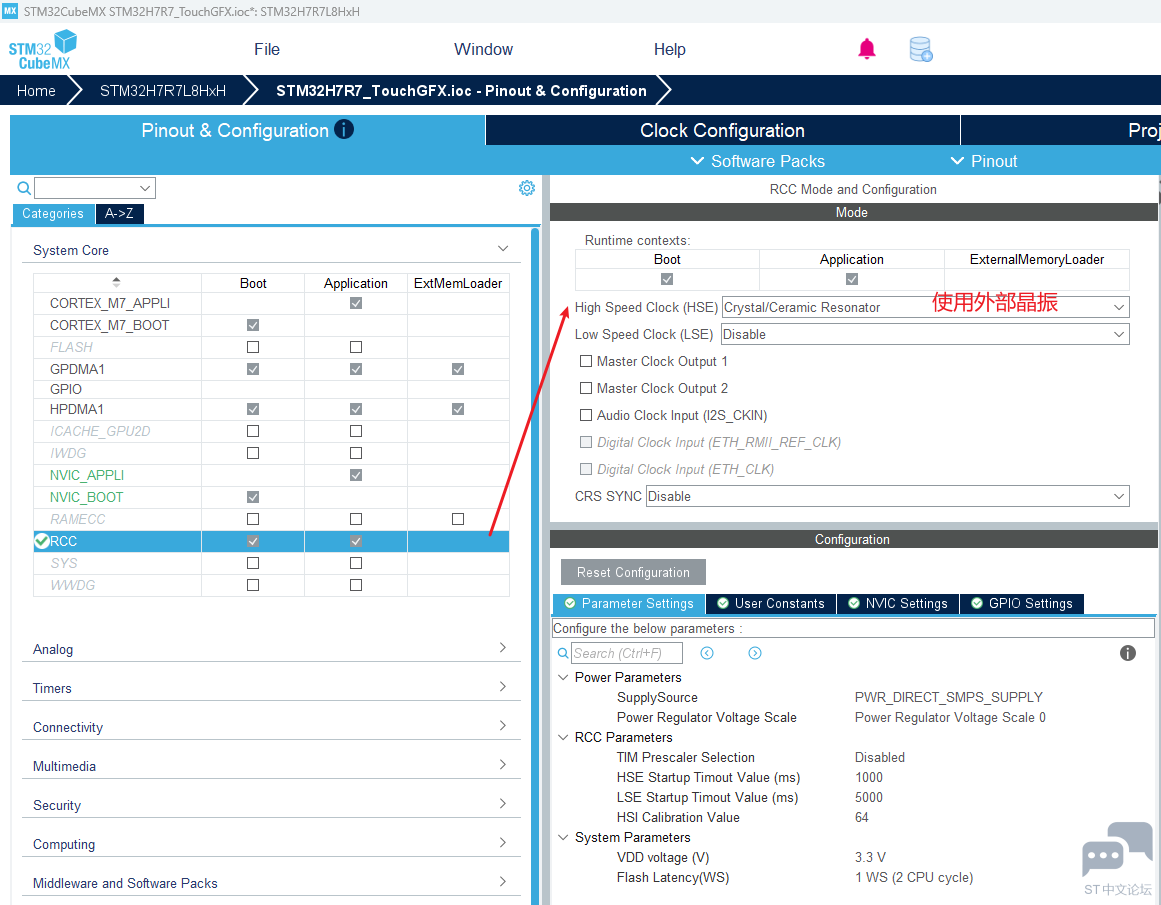
Task: Click the sort arrows in table header
Action: [x=116, y=282]
